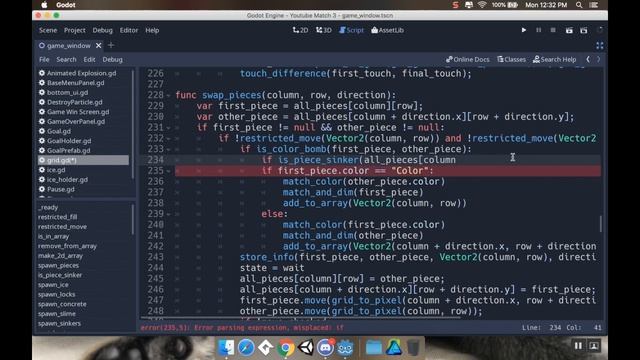Screen dimensions: 640x360
Task: Add a new scene tab
Action: (x=111, y=45)
